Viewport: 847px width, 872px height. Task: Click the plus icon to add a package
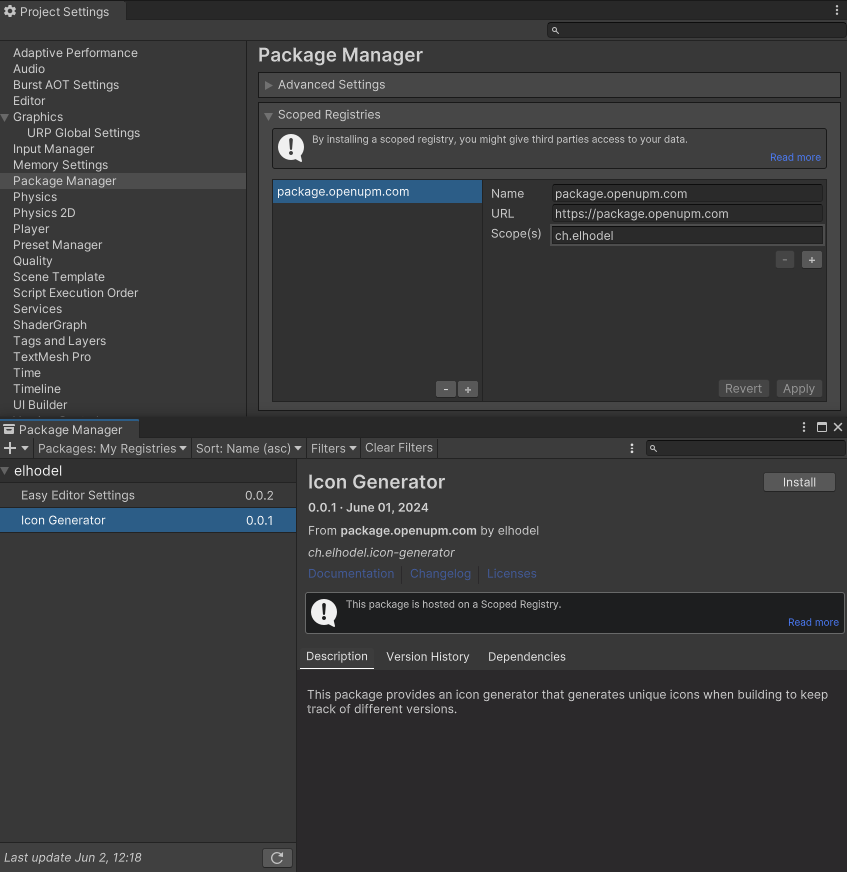pos(9,448)
